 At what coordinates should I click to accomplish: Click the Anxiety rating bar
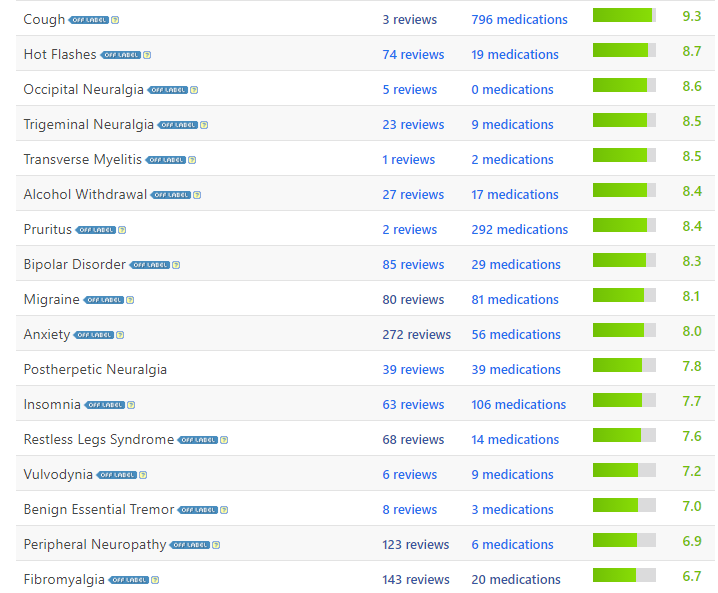[624, 330]
